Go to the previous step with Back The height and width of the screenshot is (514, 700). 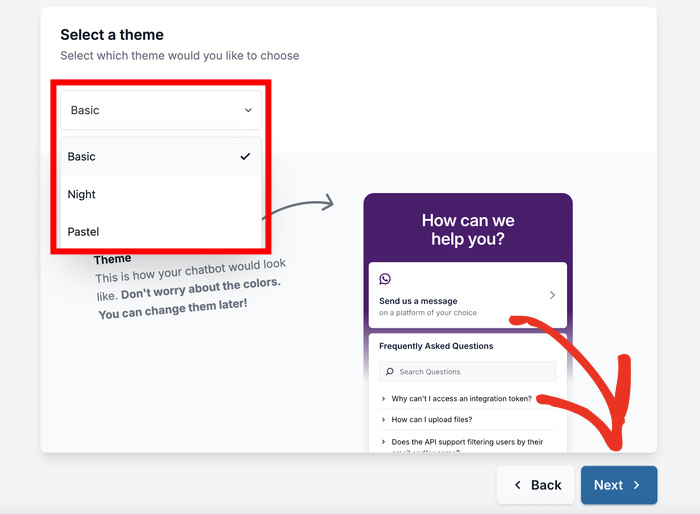point(536,485)
